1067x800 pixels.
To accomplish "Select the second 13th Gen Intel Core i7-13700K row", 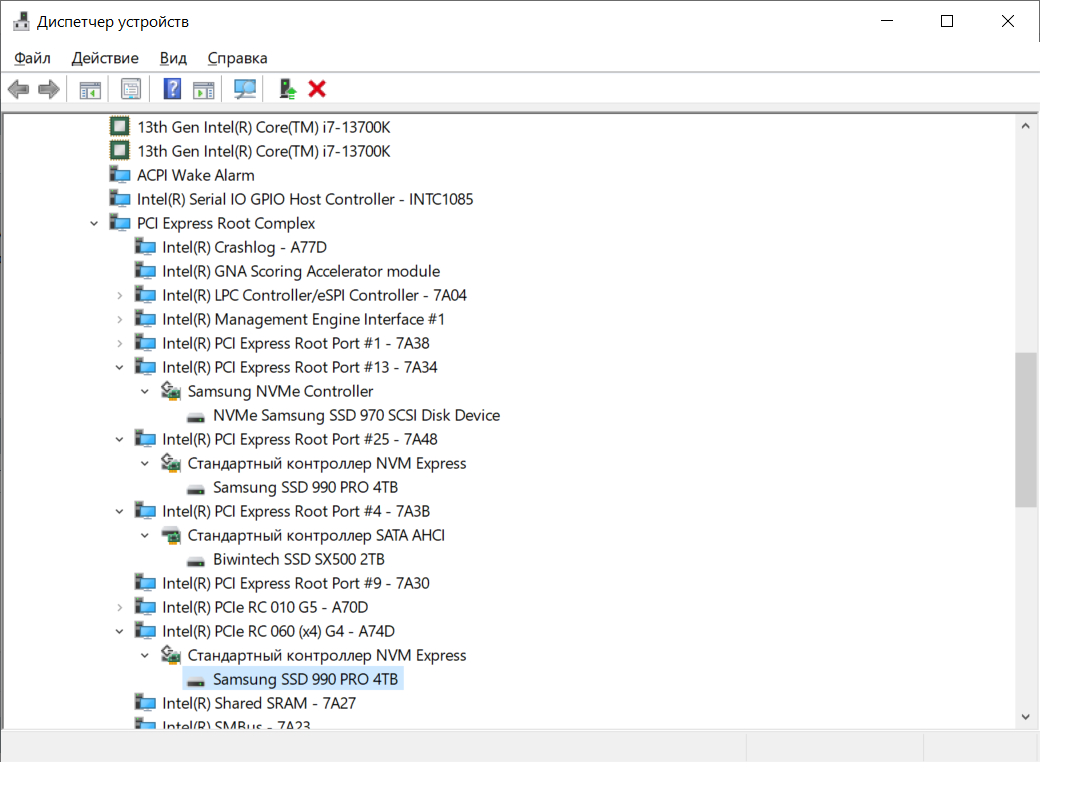I will point(264,151).
